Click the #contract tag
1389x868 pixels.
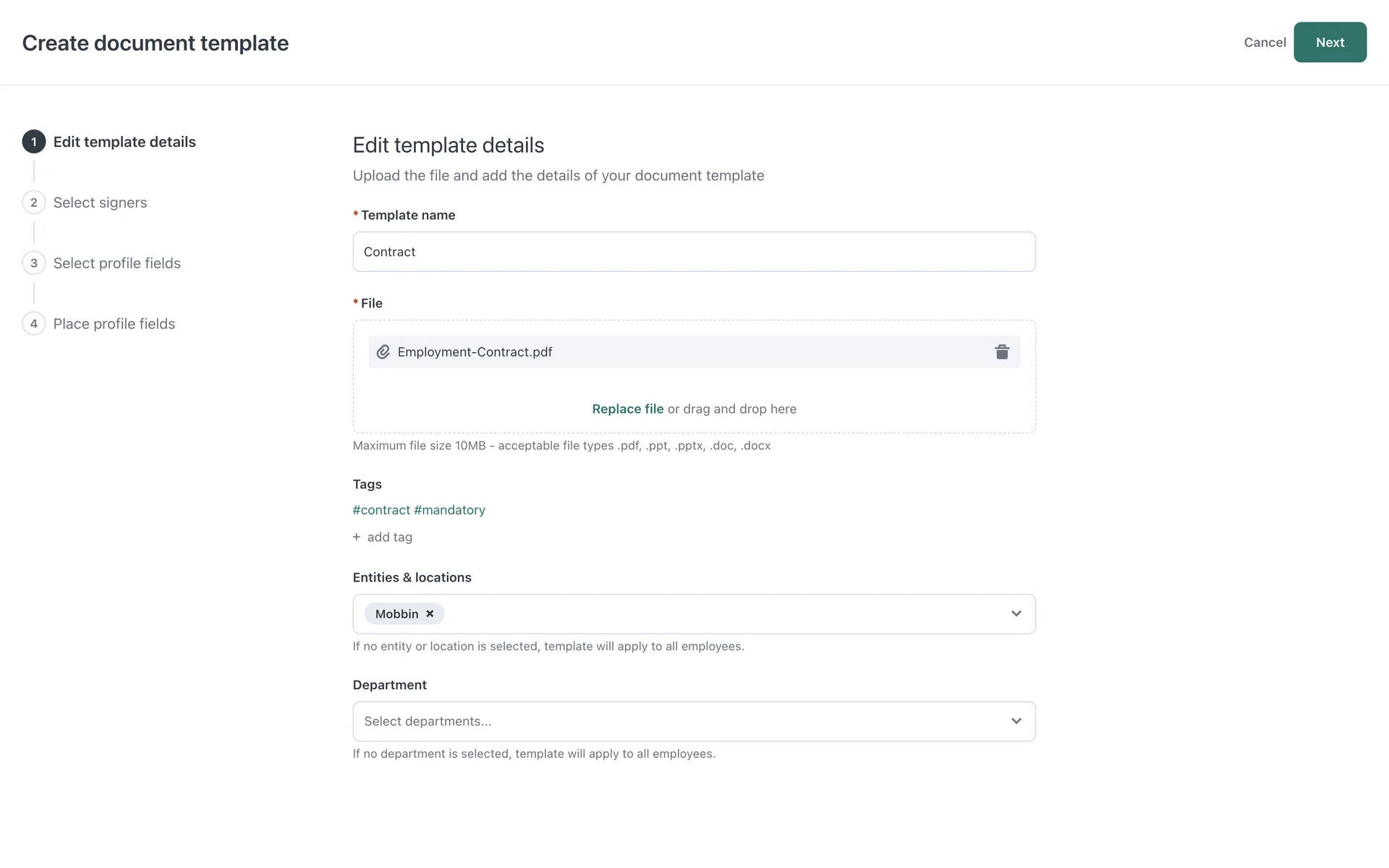[381, 510]
